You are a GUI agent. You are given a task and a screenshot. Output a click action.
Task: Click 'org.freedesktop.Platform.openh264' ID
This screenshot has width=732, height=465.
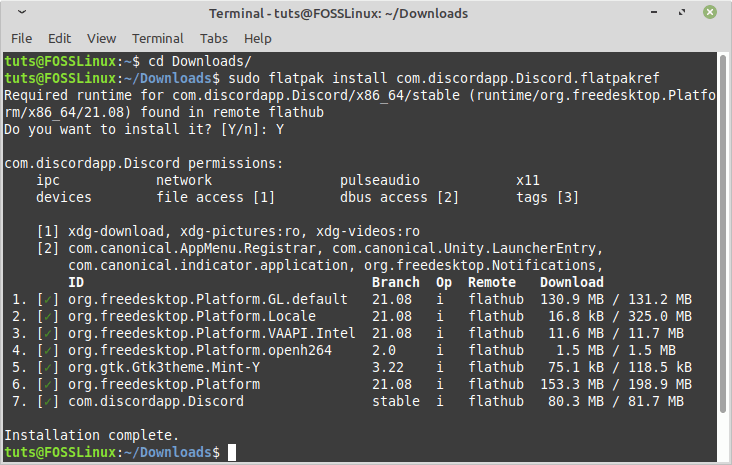(x=200, y=350)
